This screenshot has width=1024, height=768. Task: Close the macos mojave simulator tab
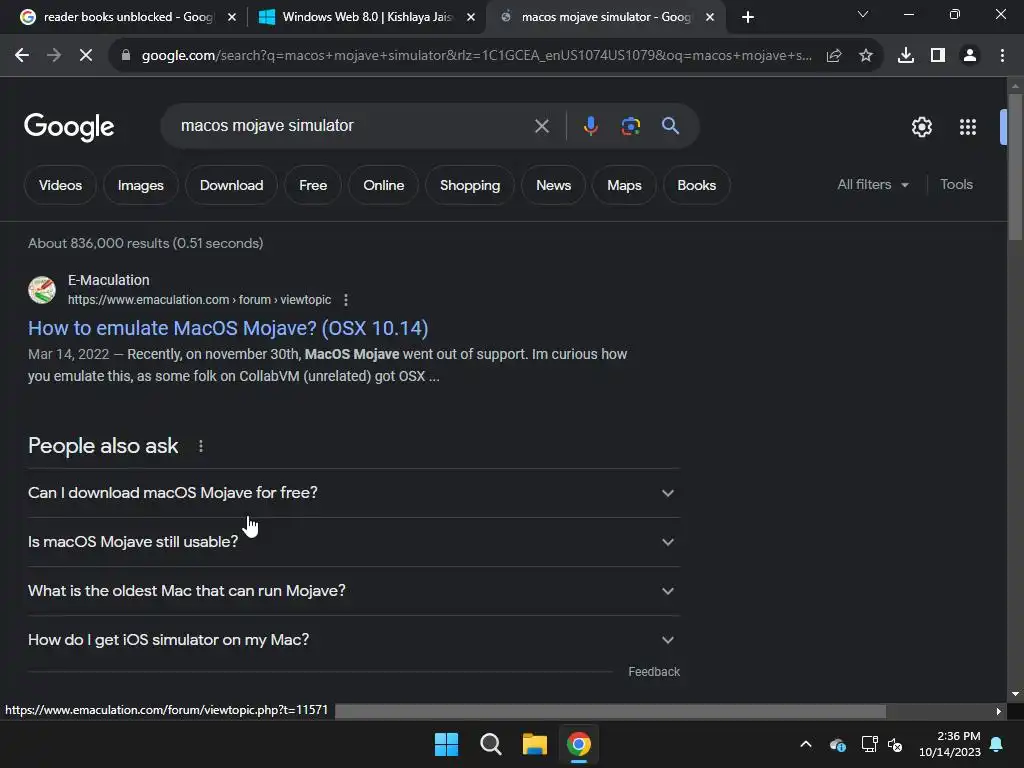click(710, 17)
